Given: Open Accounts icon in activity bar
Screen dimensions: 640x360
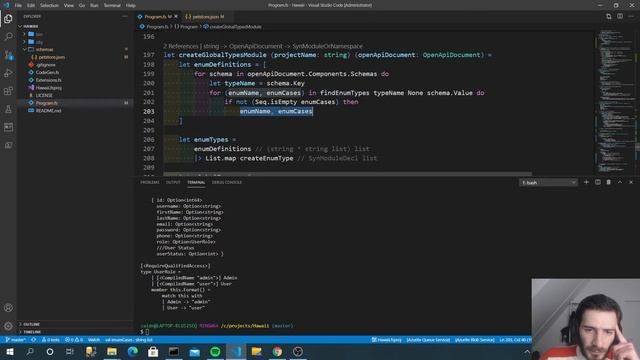Looking at the screenshot, I should (8, 308).
